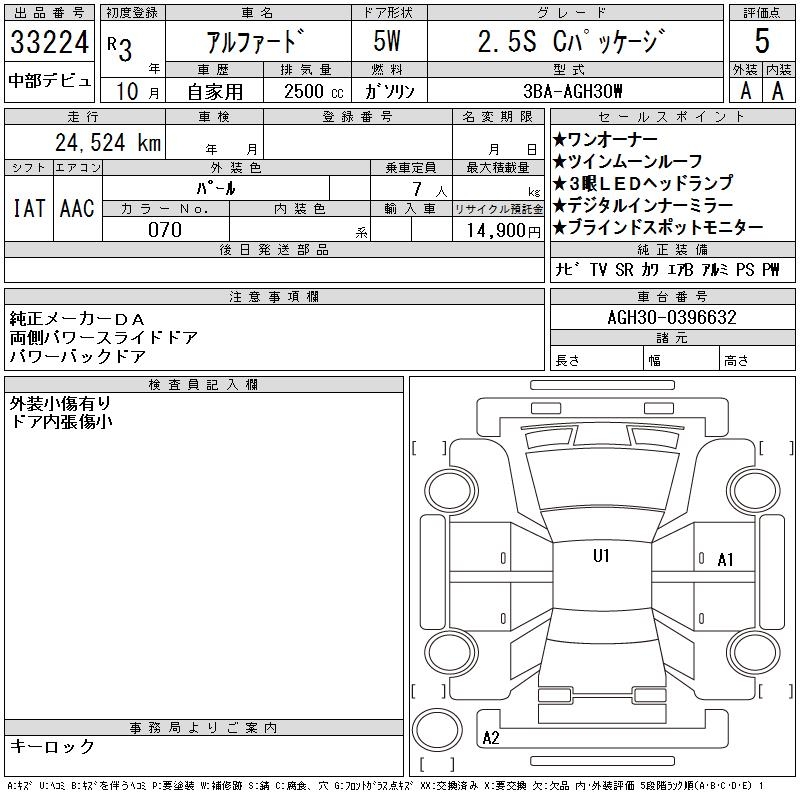
Task: Click the windshield in car diagram
Action: coord(602,480)
